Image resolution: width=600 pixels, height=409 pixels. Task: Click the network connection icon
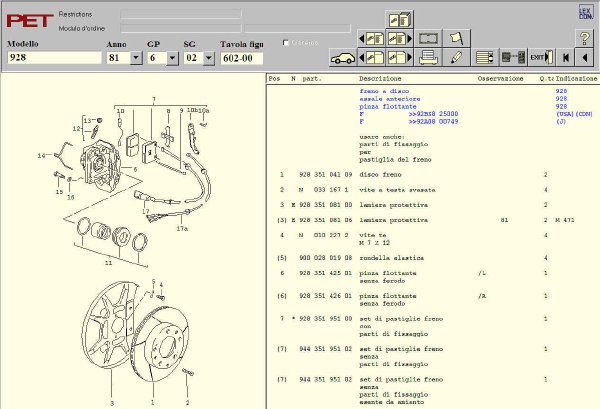pos(513,58)
